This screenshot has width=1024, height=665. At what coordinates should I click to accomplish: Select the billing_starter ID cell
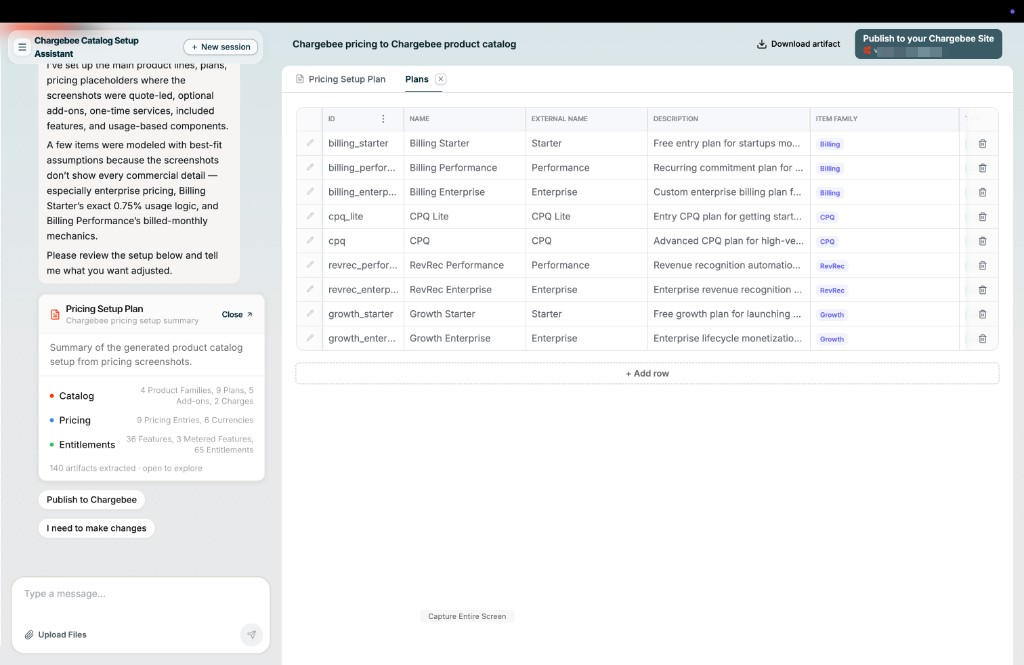[362, 143]
